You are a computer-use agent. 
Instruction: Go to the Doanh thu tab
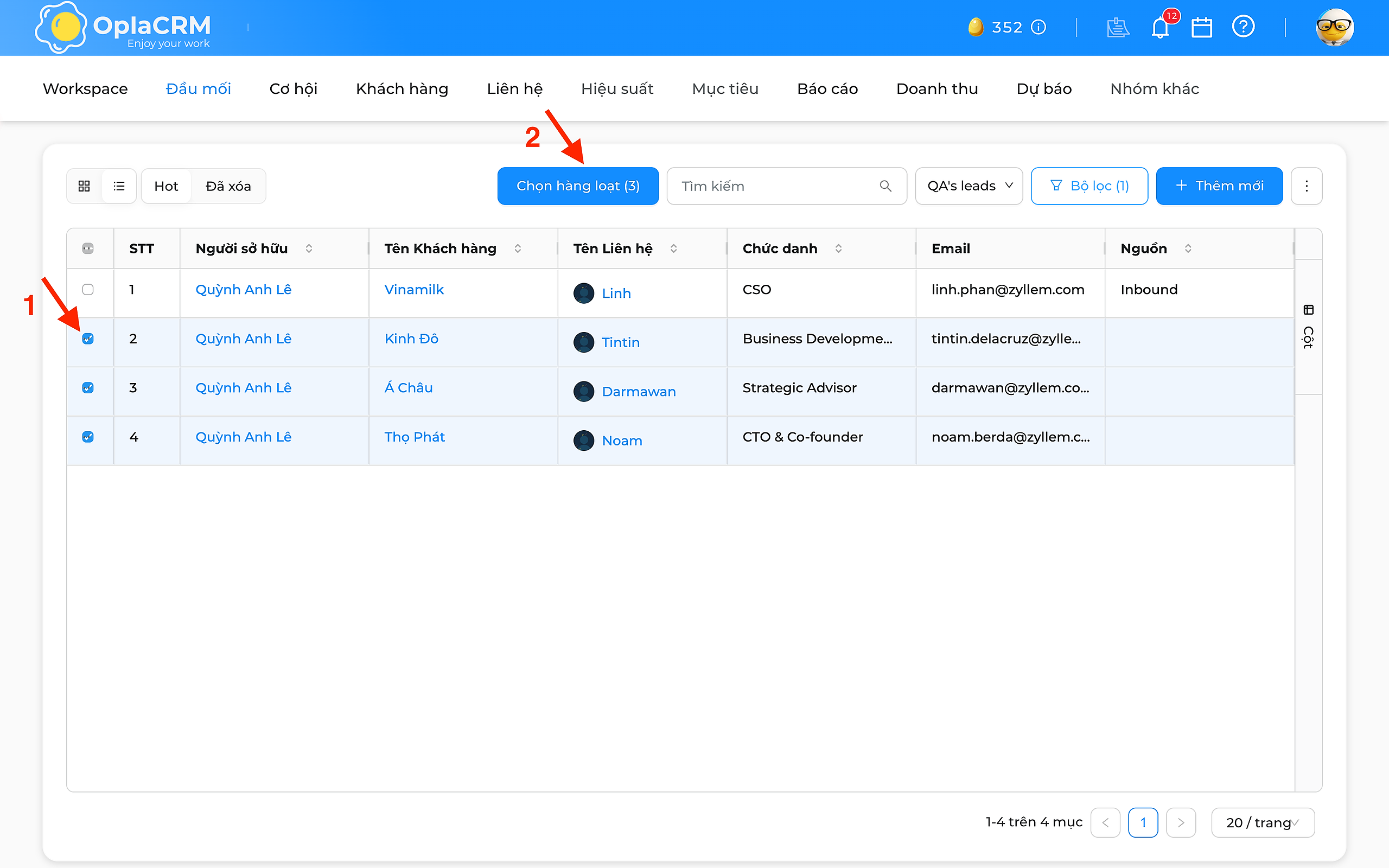point(936,89)
